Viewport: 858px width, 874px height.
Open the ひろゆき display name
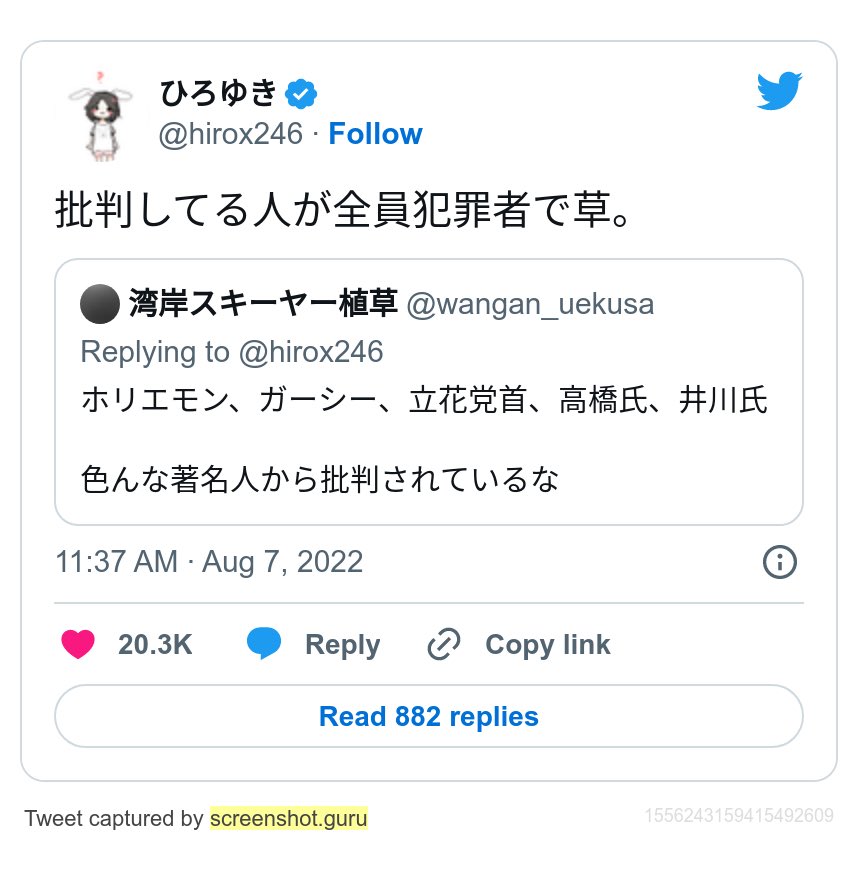pos(218,93)
